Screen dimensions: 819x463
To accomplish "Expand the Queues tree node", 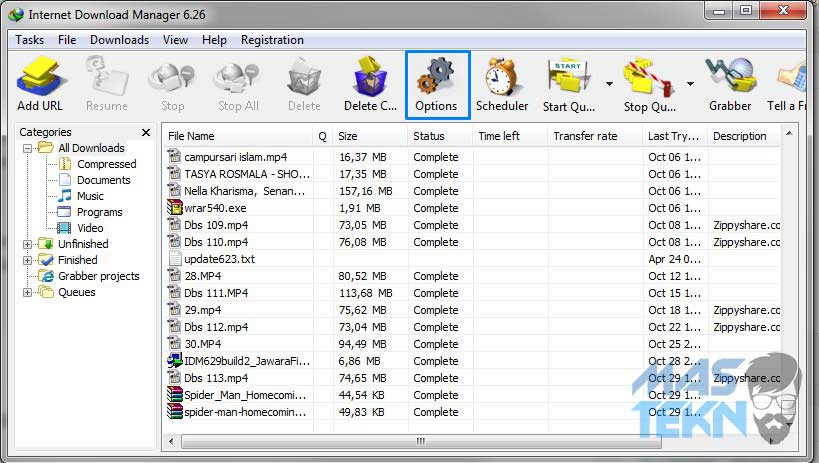I will pos(28,292).
